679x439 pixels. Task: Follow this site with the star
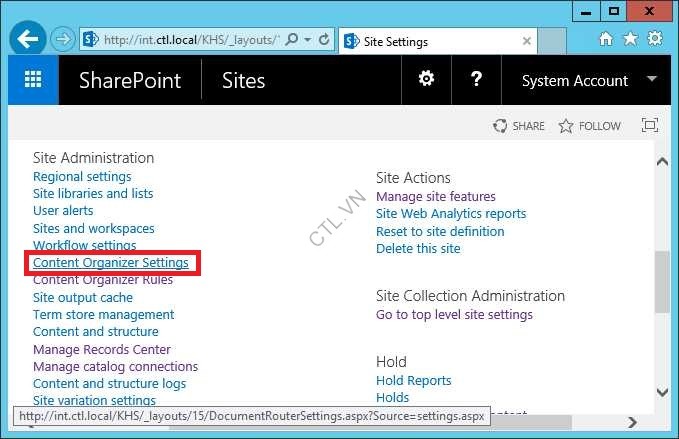click(x=589, y=126)
